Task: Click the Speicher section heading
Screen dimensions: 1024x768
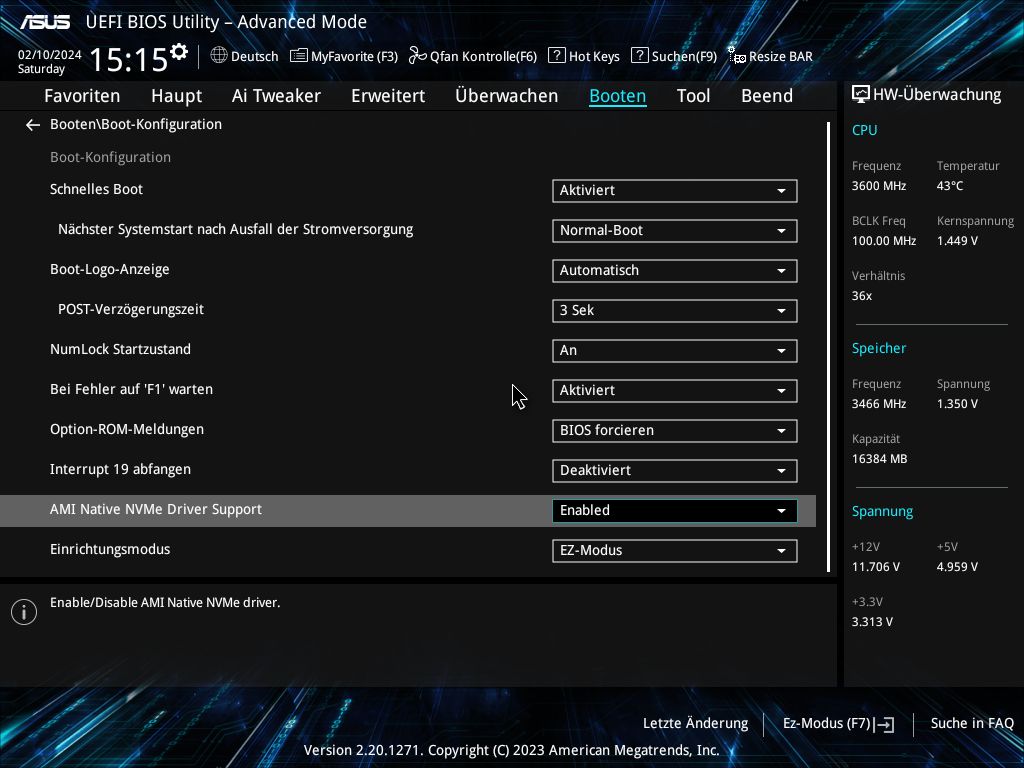Action: click(879, 349)
